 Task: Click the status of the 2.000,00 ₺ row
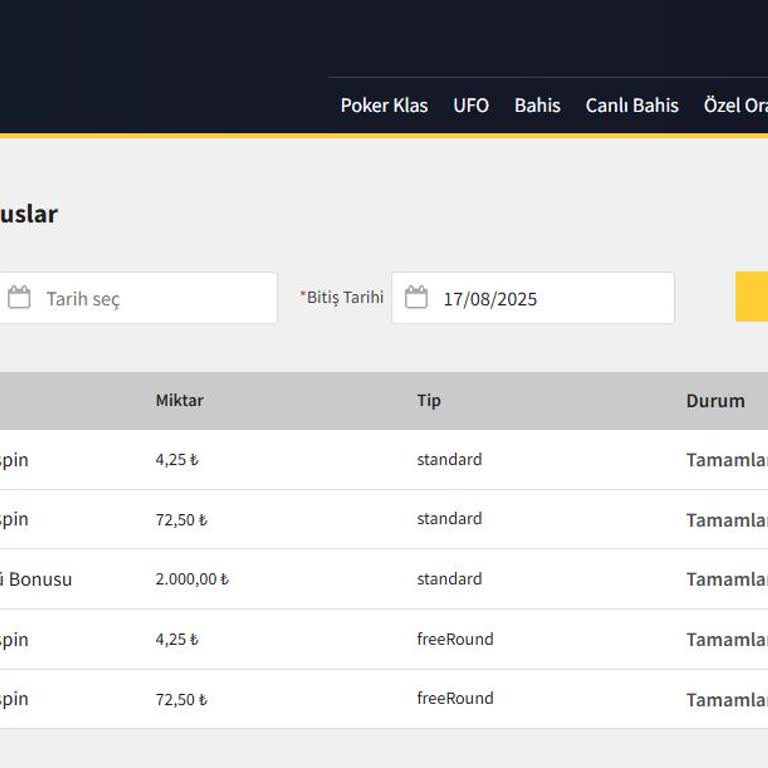click(x=726, y=579)
